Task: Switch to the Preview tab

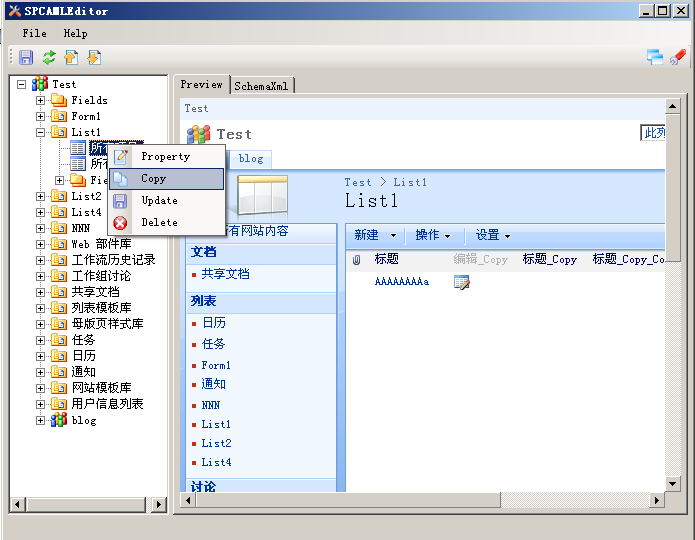Action: tap(202, 84)
